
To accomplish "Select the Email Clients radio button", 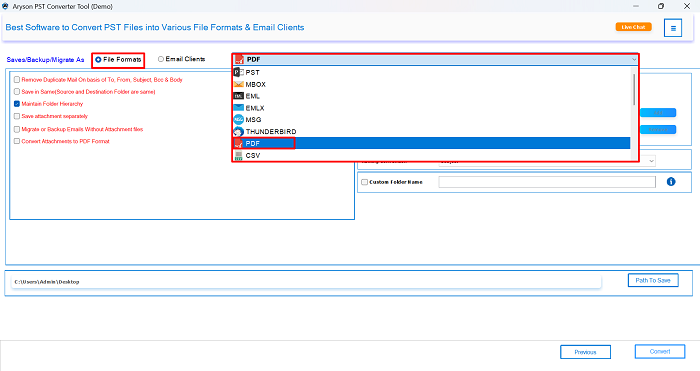I will click(x=161, y=59).
